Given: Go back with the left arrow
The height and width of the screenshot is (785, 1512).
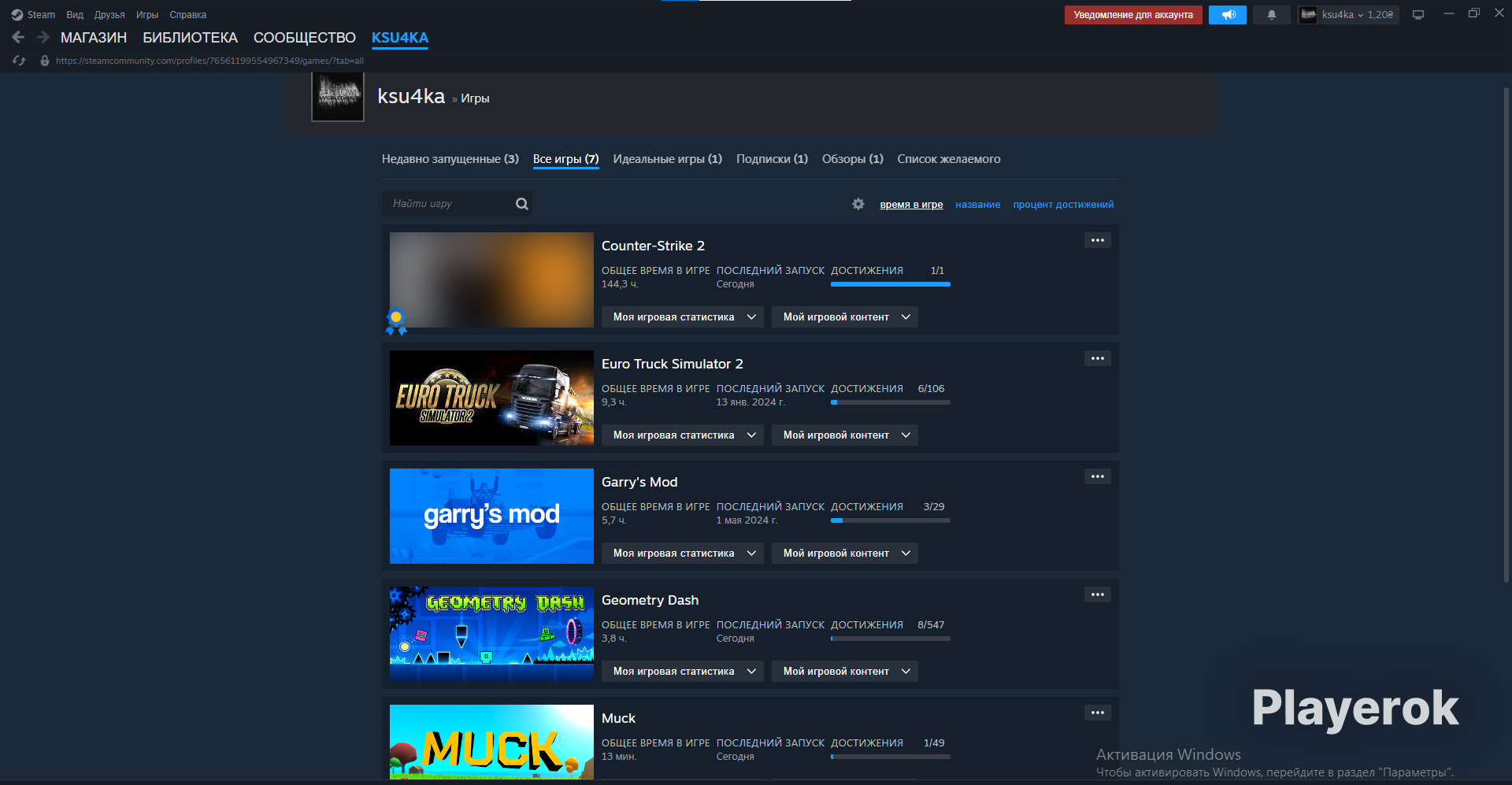Looking at the screenshot, I should pyautogui.click(x=18, y=37).
